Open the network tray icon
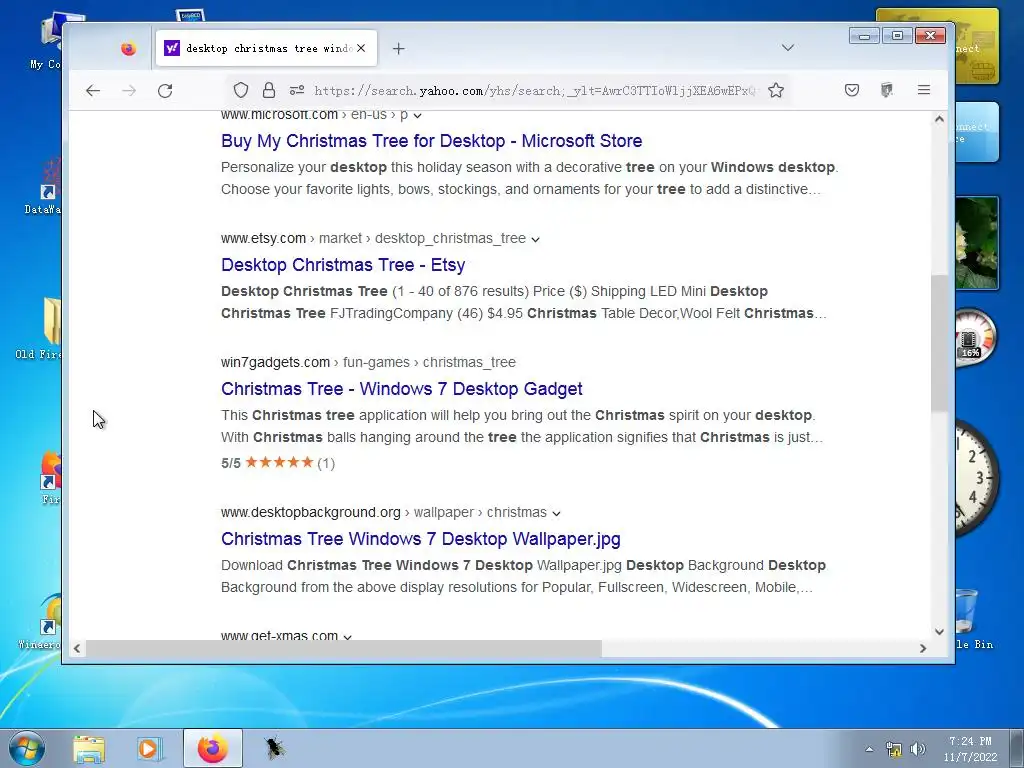This screenshot has width=1024, height=768. click(x=893, y=749)
